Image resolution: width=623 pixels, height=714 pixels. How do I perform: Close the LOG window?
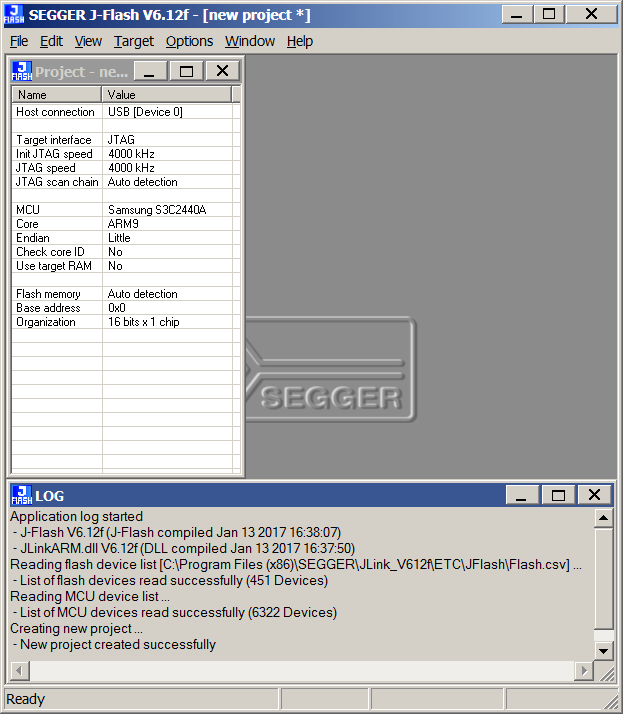(594, 495)
